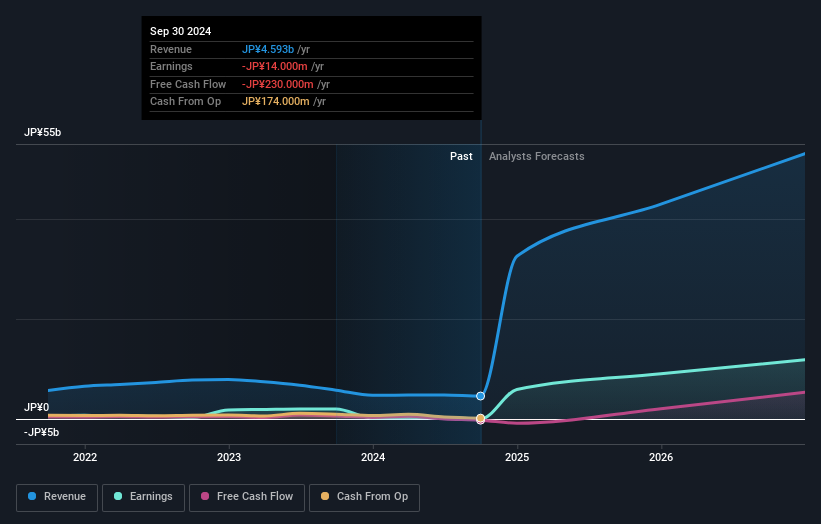Viewport: 821px width, 524px height.
Task: Click the -JP¥5b y-axis label
Action: point(41,432)
